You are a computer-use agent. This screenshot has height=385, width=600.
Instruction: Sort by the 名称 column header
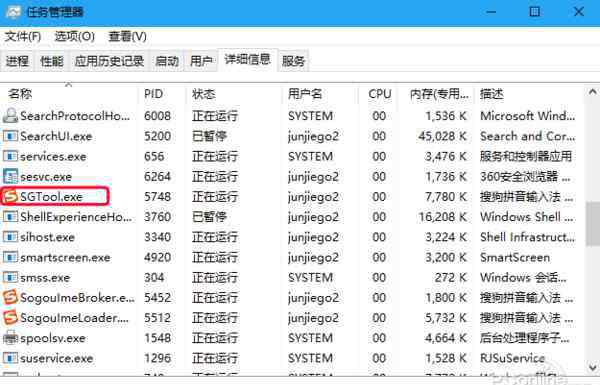[69, 94]
